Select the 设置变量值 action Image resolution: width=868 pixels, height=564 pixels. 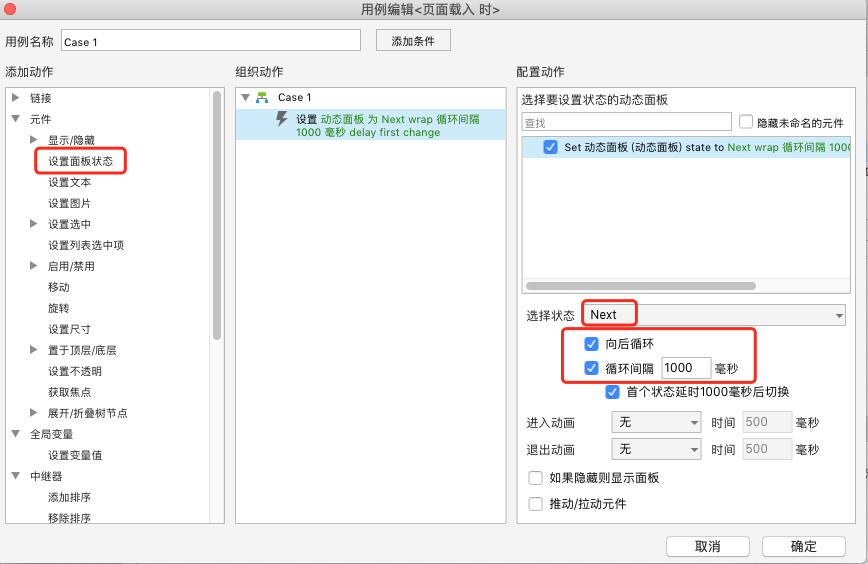tap(75, 456)
